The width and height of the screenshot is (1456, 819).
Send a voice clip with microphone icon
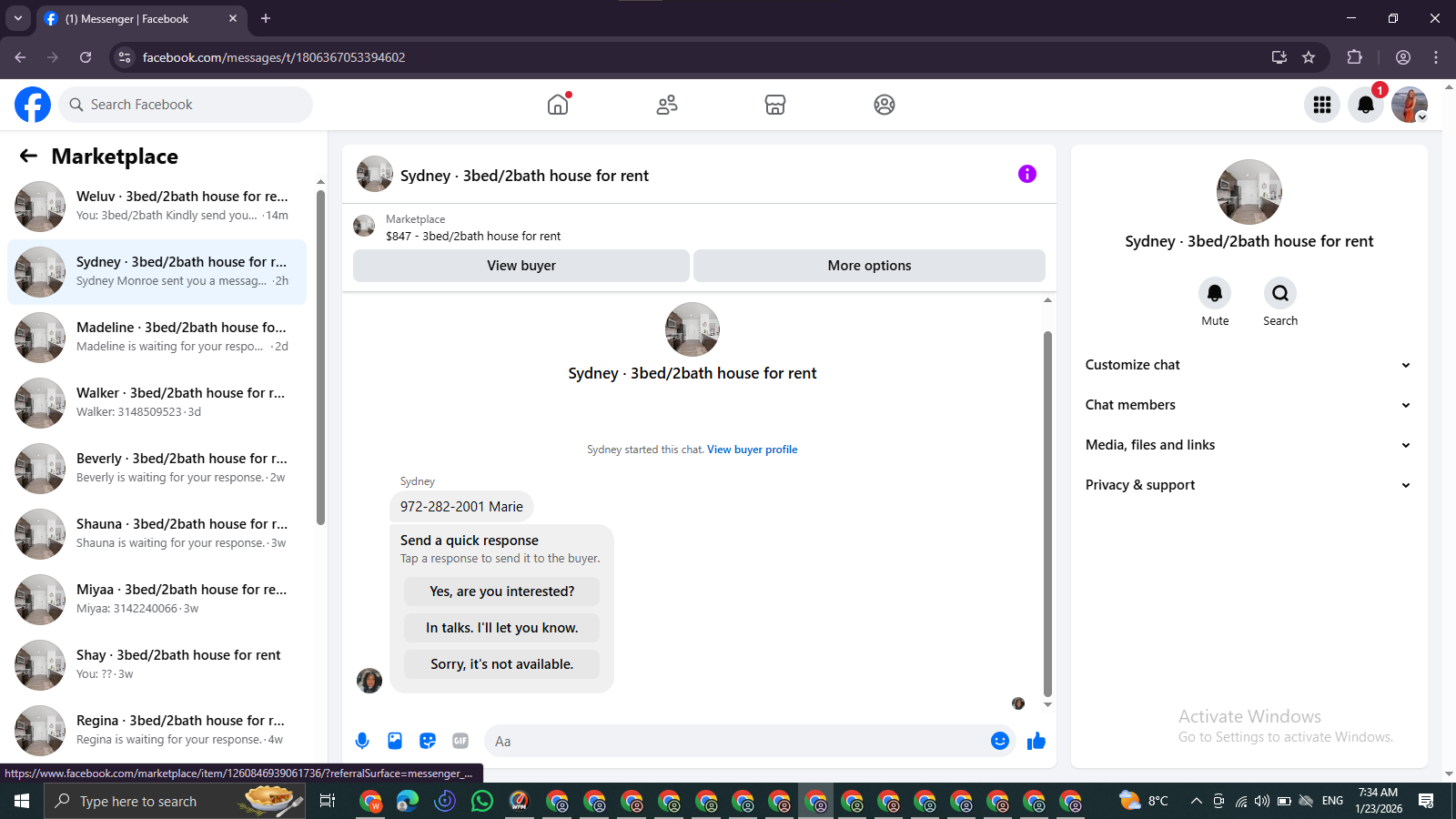tap(362, 741)
